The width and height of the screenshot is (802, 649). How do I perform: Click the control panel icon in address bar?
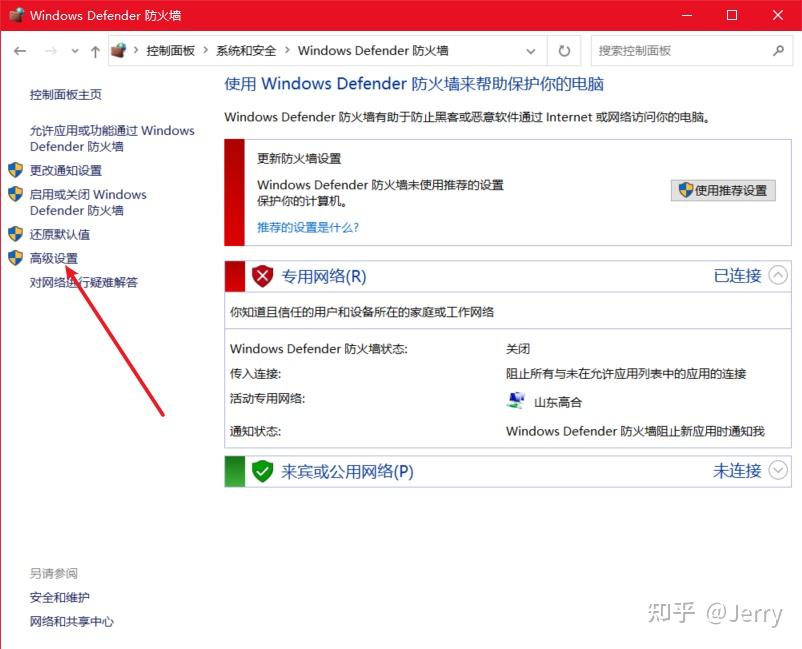click(x=119, y=50)
